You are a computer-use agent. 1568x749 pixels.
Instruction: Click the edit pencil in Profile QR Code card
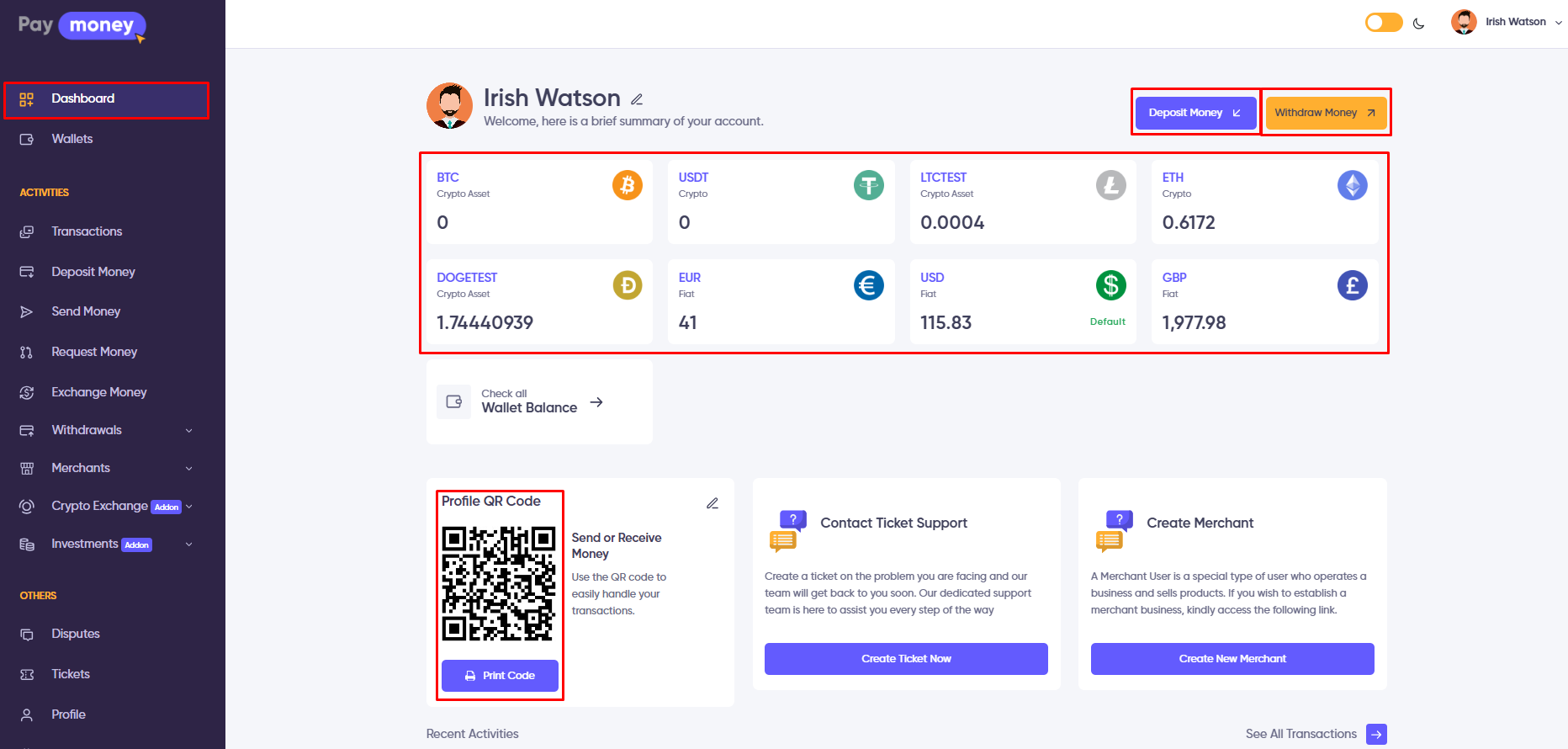(x=712, y=503)
